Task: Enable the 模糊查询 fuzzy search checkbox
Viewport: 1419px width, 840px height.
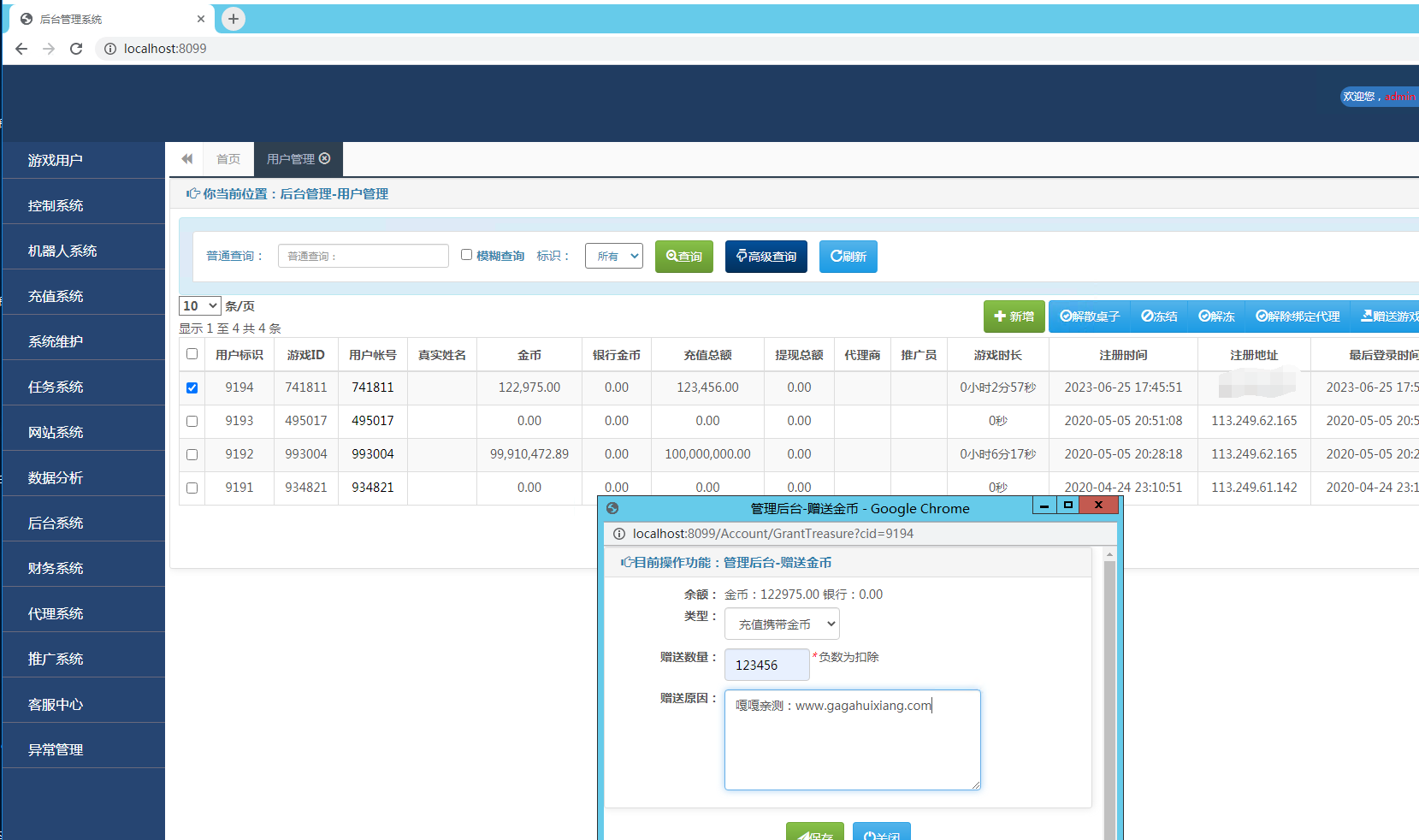Action: point(466,255)
